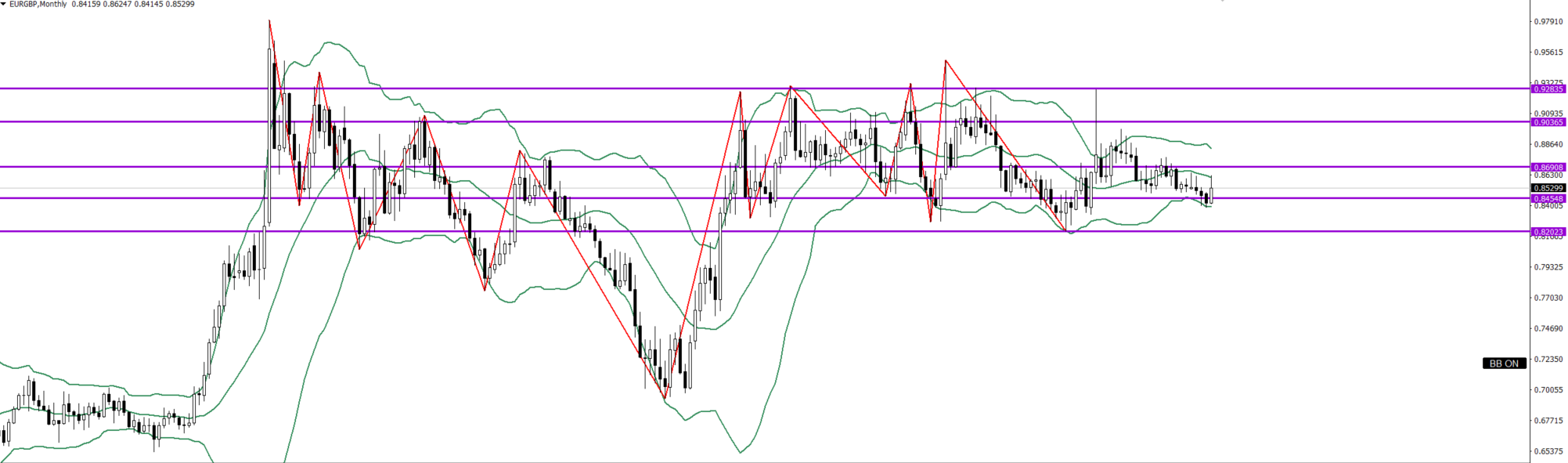The height and width of the screenshot is (463, 1568).
Task: Click 0.74690 on the price axis
Action: pos(1548,329)
